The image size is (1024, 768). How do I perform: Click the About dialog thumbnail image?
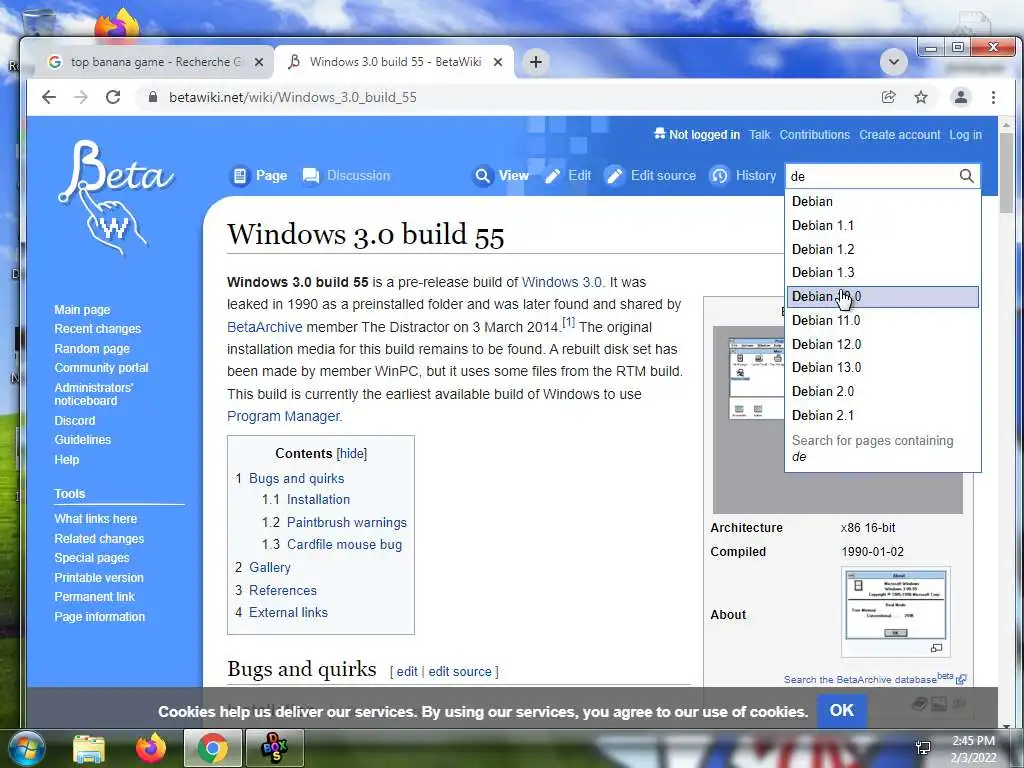895,605
